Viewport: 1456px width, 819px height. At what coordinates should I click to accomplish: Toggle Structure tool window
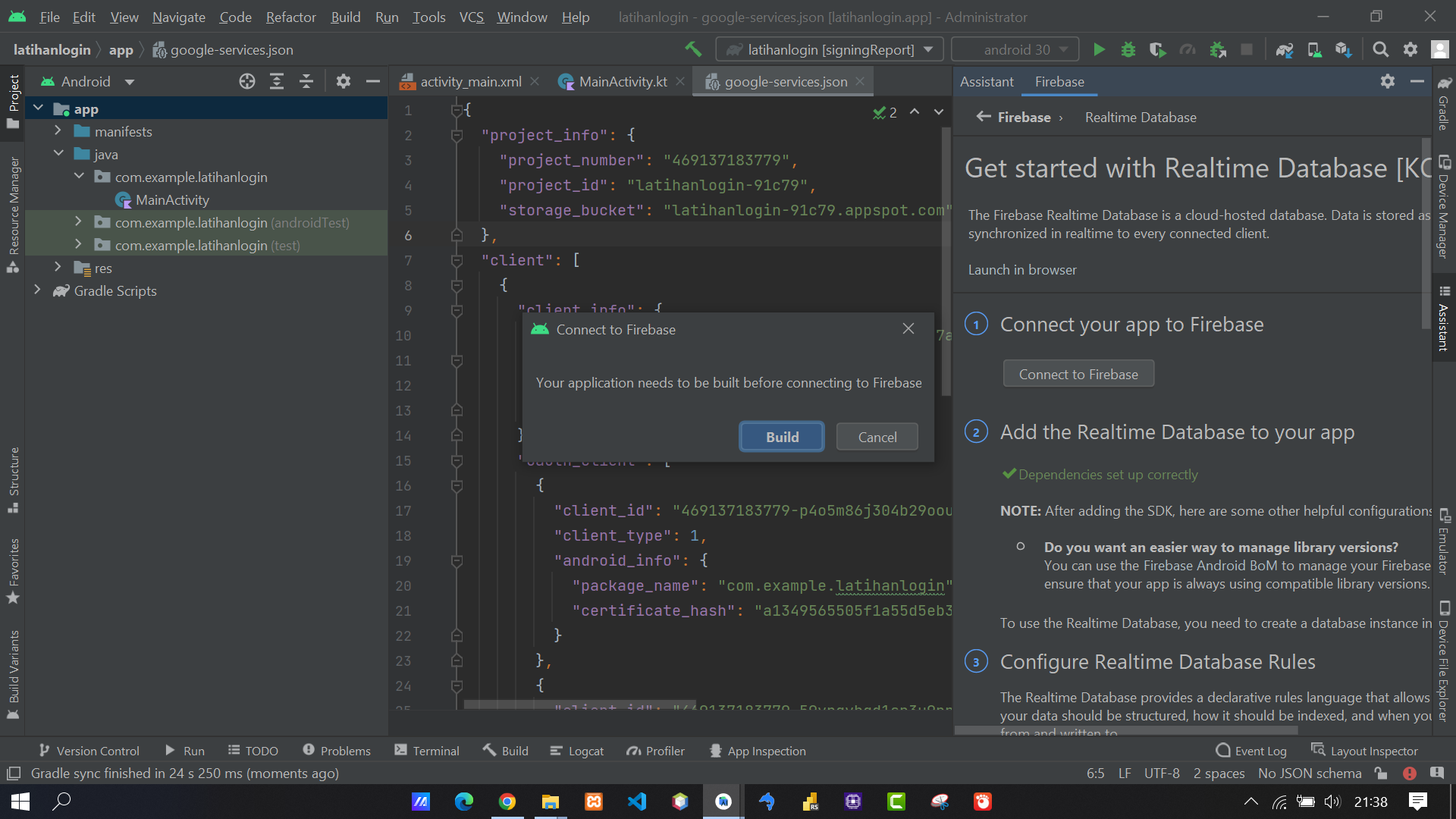(x=13, y=481)
